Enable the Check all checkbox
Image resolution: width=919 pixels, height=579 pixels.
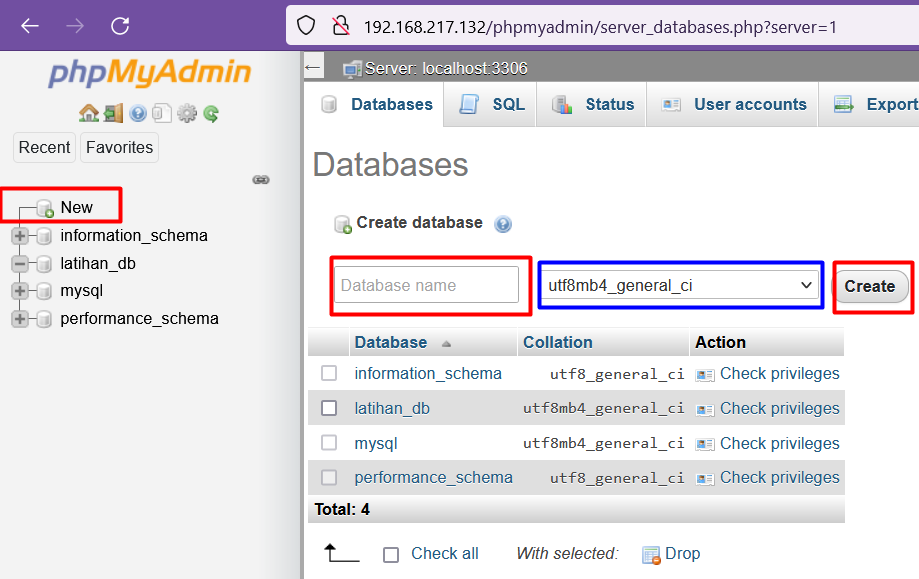tap(391, 554)
